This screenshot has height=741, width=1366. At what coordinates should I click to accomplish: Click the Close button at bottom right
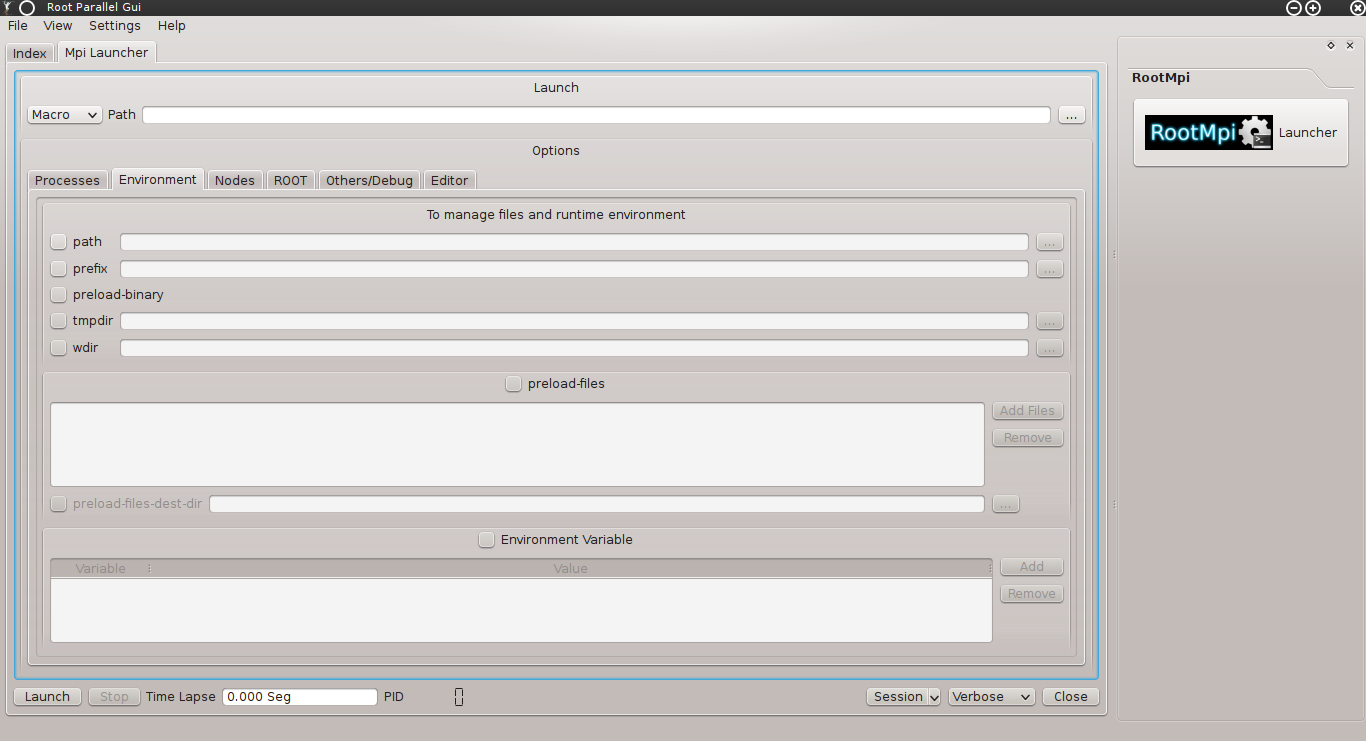(1070, 697)
